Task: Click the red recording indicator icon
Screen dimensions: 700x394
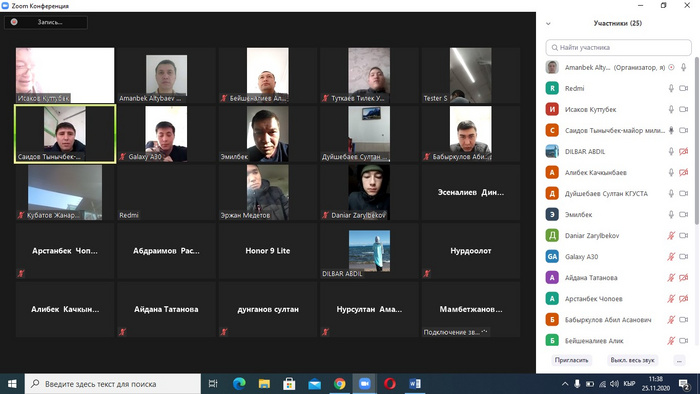Action: click(14, 22)
